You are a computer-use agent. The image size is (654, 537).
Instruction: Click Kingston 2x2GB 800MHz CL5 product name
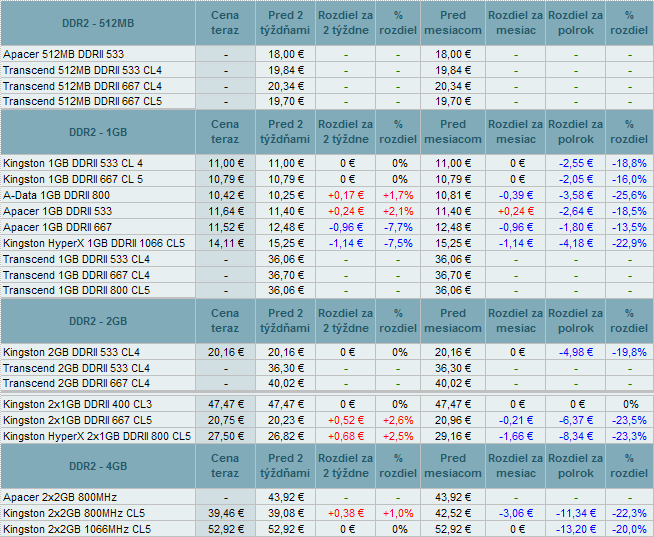pyautogui.click(x=74, y=513)
